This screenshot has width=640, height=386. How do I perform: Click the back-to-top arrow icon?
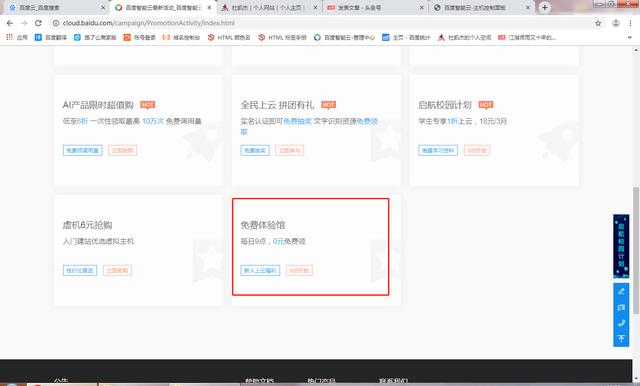point(621,339)
